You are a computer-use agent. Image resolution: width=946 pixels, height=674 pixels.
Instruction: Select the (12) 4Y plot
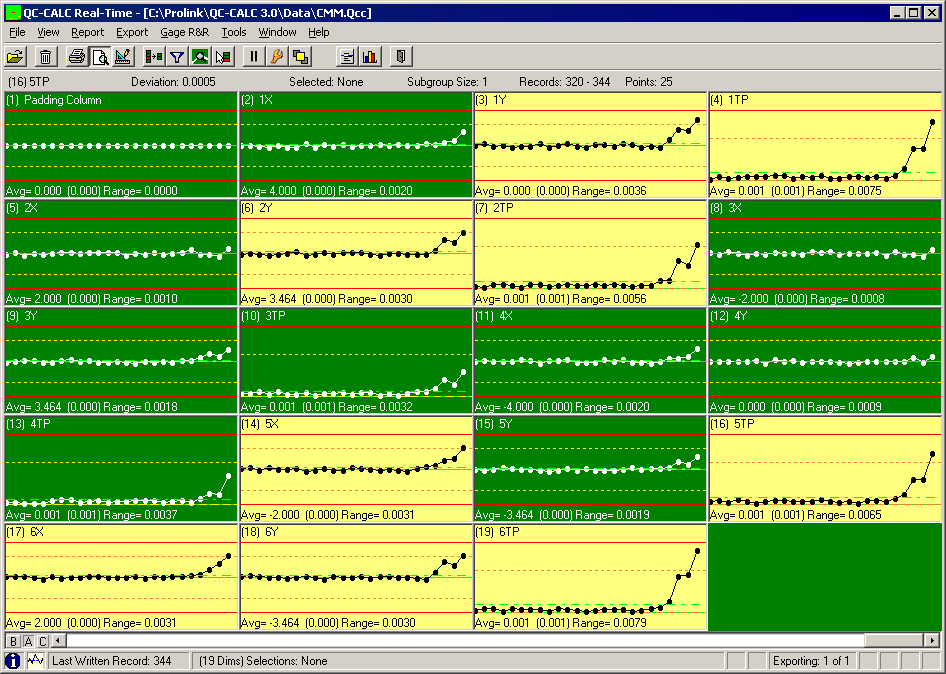[x=825, y=361]
